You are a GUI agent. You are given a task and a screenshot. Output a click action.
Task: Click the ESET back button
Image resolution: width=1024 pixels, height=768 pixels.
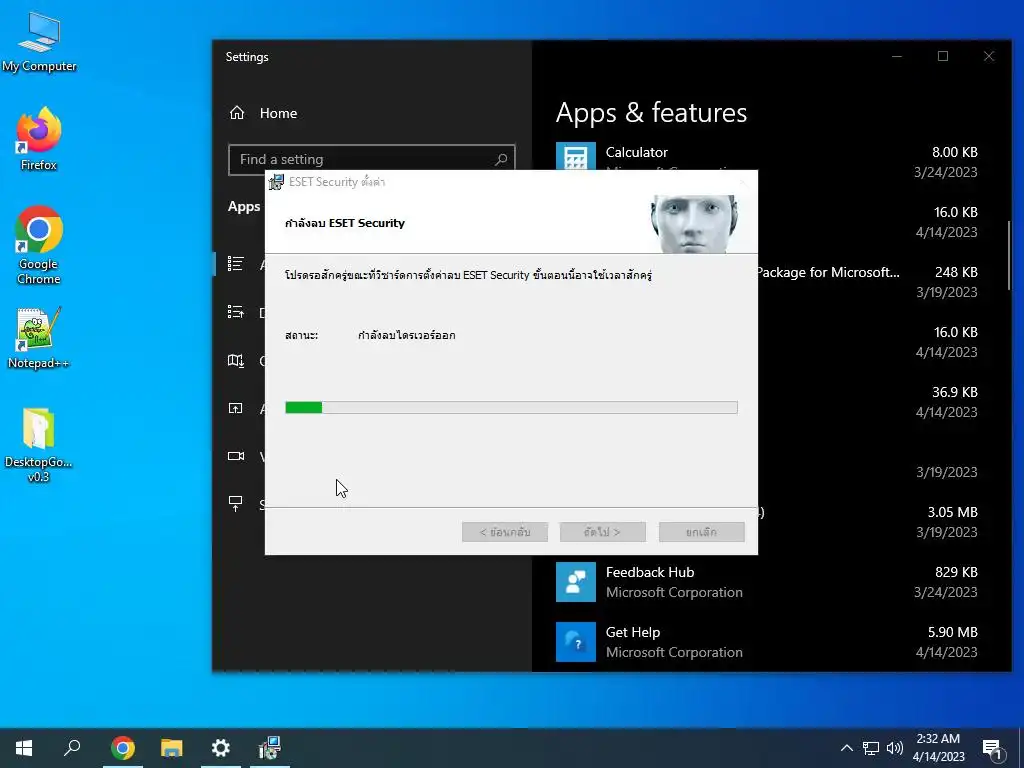[x=505, y=532]
